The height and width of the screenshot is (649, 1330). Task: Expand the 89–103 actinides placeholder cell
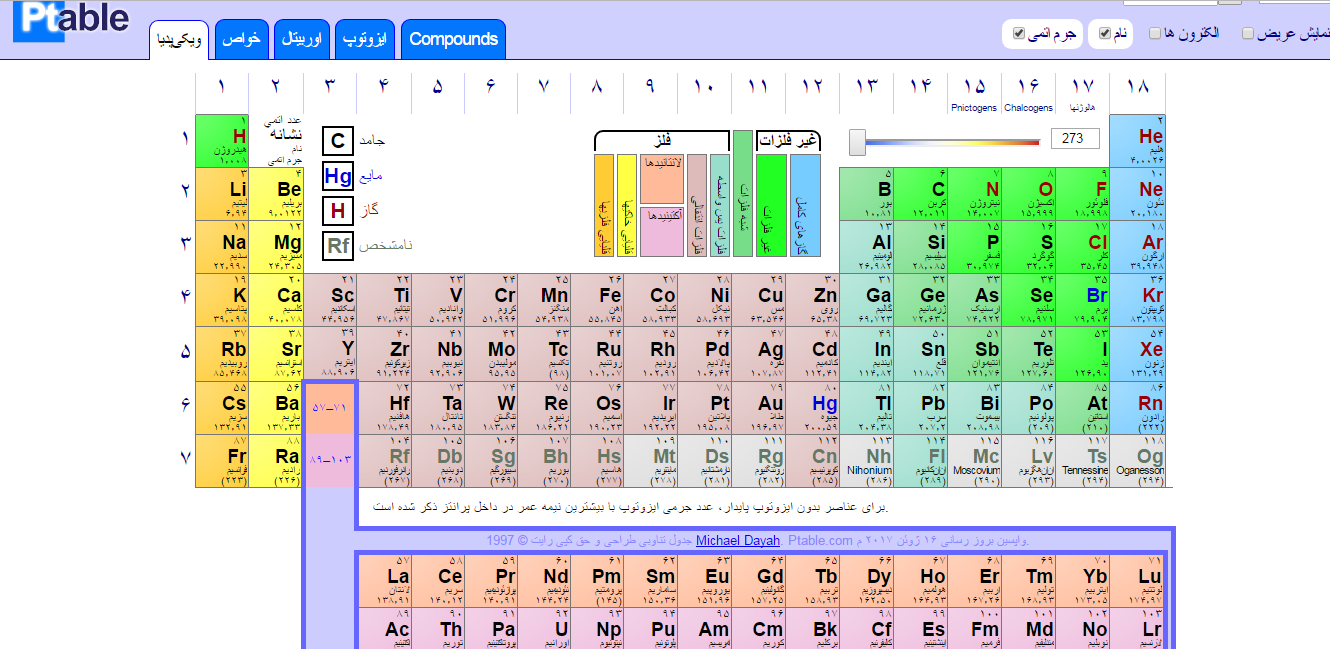click(x=329, y=461)
